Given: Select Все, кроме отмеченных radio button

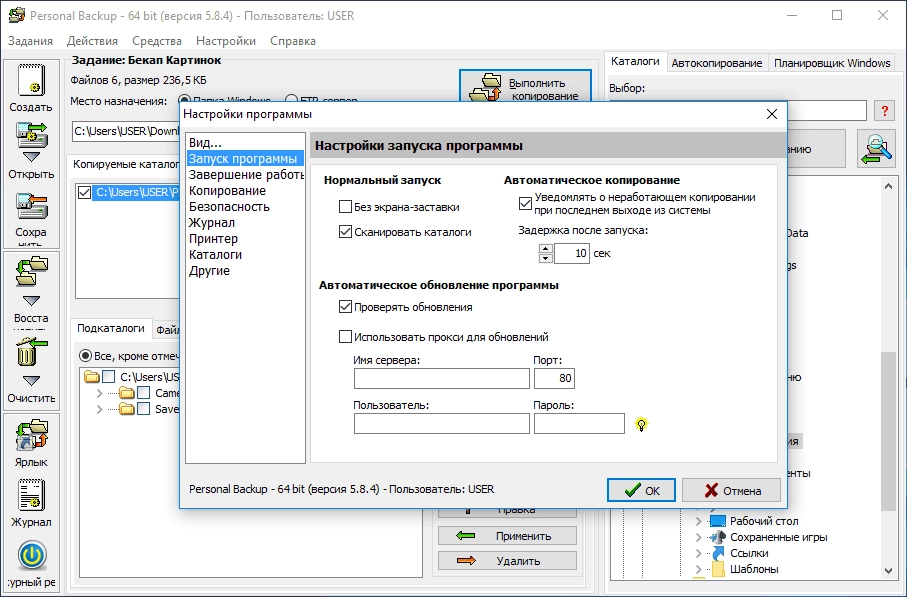Looking at the screenshot, I should [x=86, y=356].
